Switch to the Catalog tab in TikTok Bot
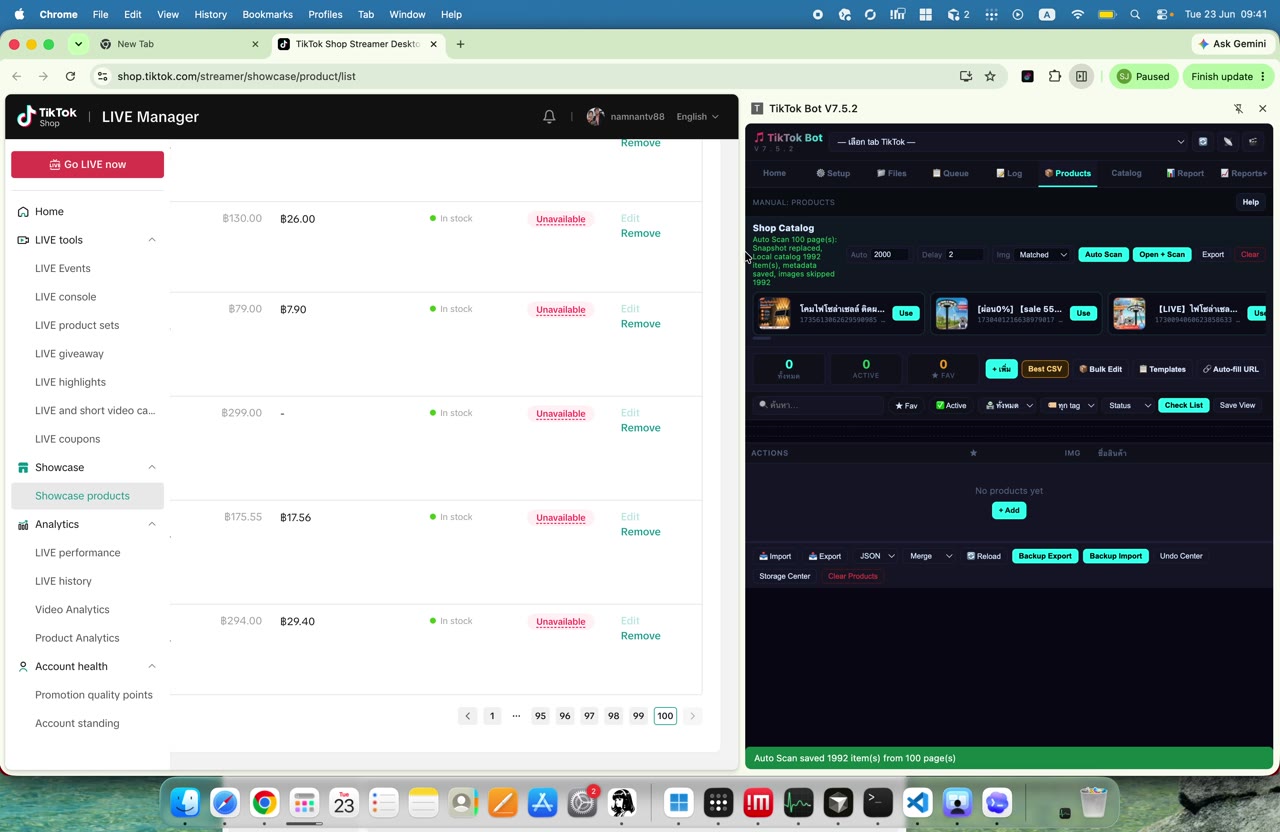This screenshot has width=1280, height=832. [x=1126, y=173]
